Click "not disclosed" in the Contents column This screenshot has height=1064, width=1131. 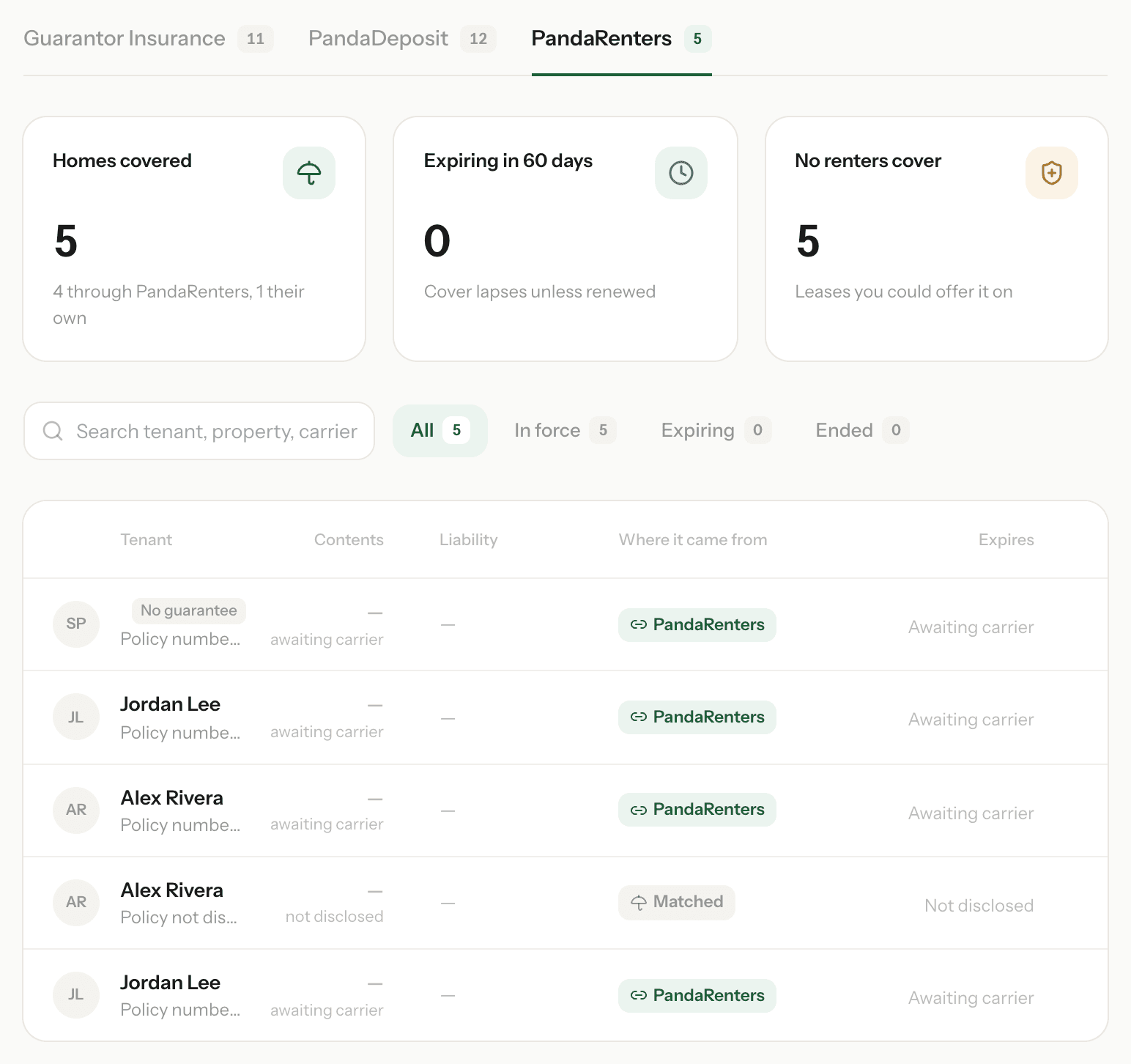(335, 917)
